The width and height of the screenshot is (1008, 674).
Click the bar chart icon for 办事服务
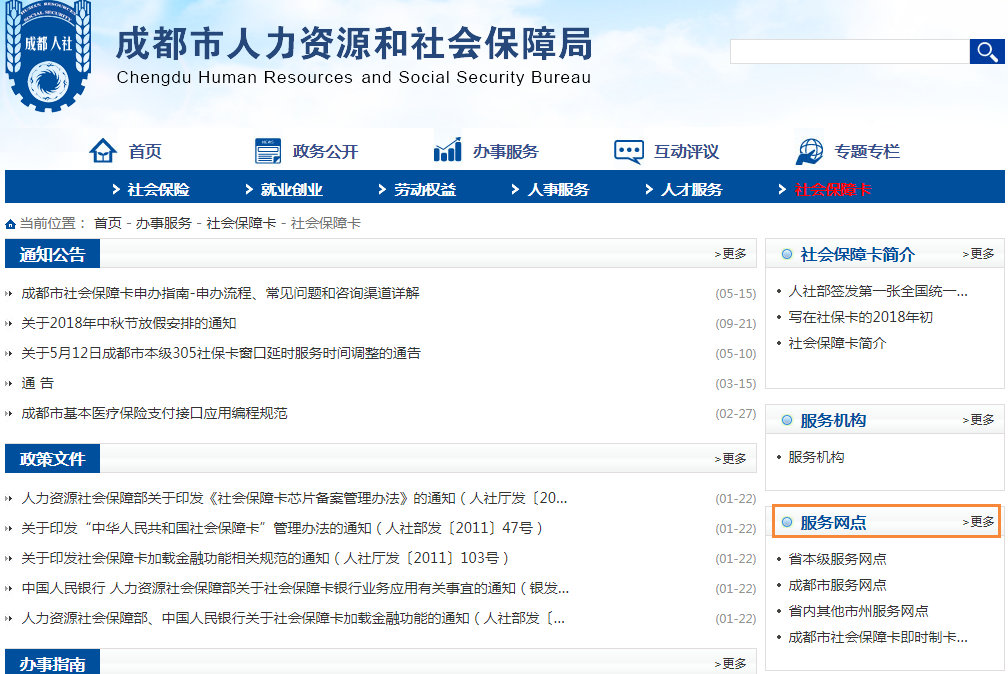446,148
